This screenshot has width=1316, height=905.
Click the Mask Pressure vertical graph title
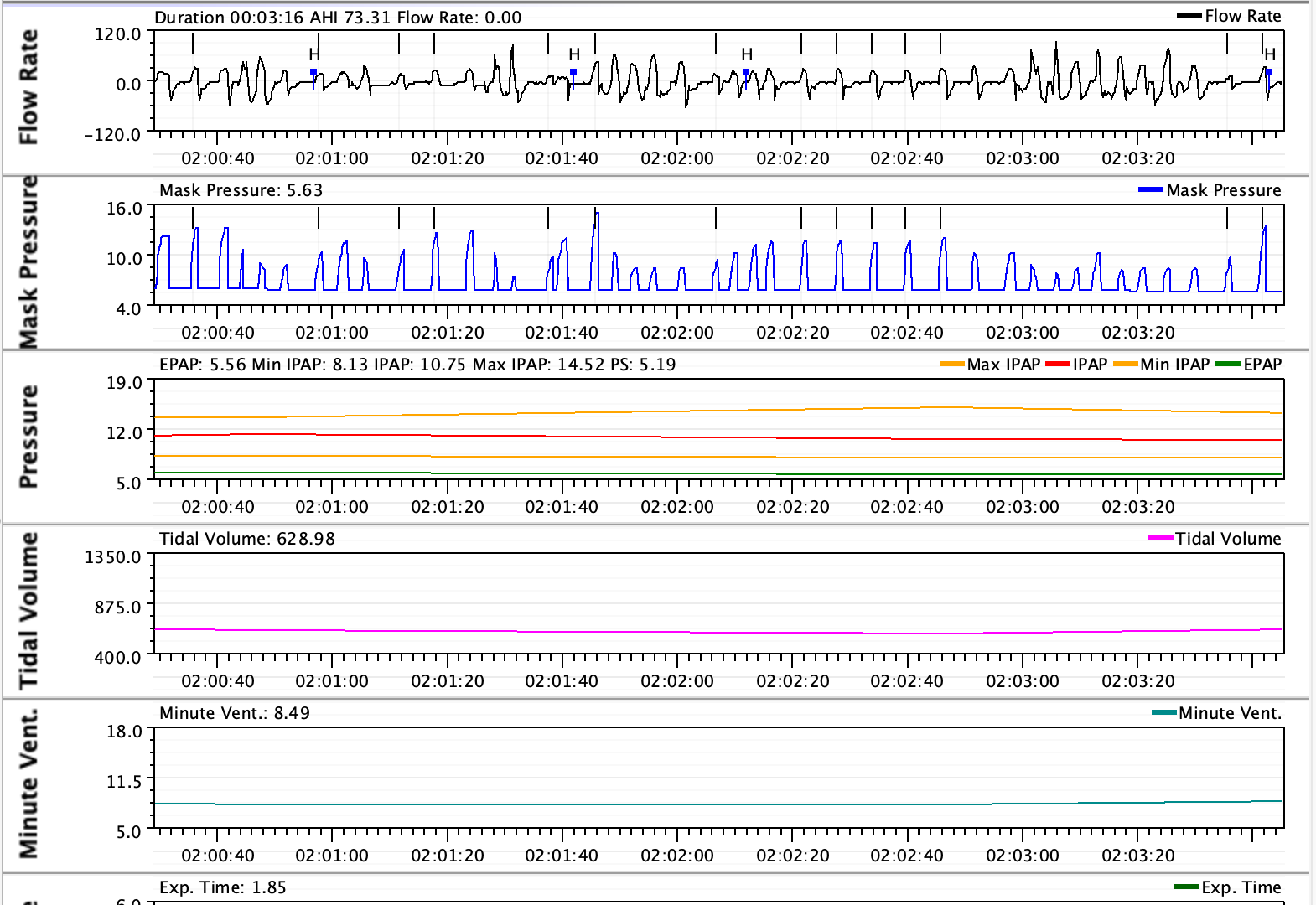28,262
